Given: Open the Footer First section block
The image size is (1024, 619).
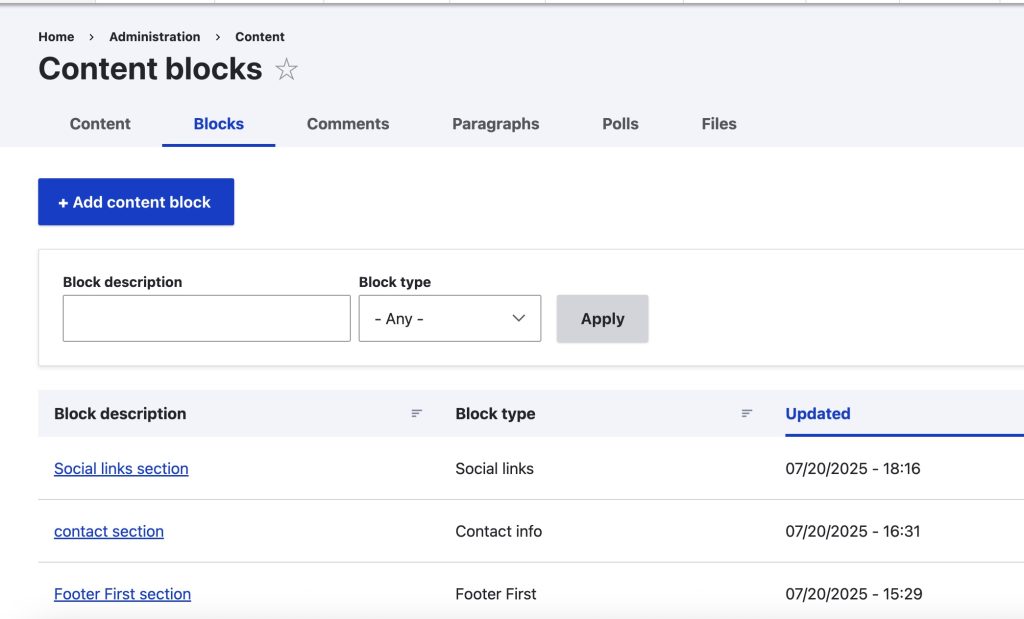Looking at the screenshot, I should (x=122, y=594).
